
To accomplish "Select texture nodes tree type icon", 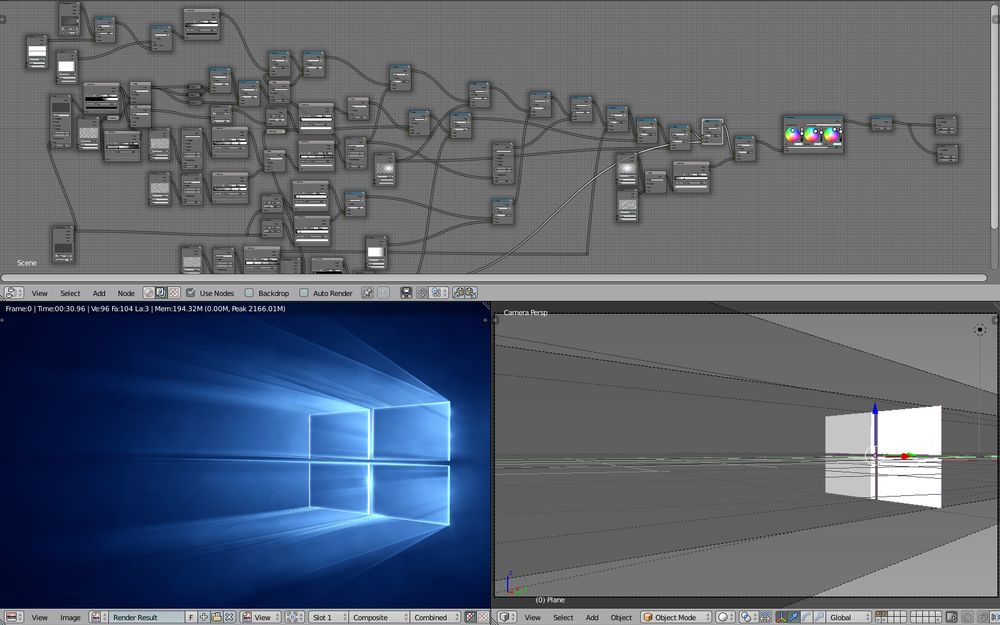I will [x=173, y=293].
